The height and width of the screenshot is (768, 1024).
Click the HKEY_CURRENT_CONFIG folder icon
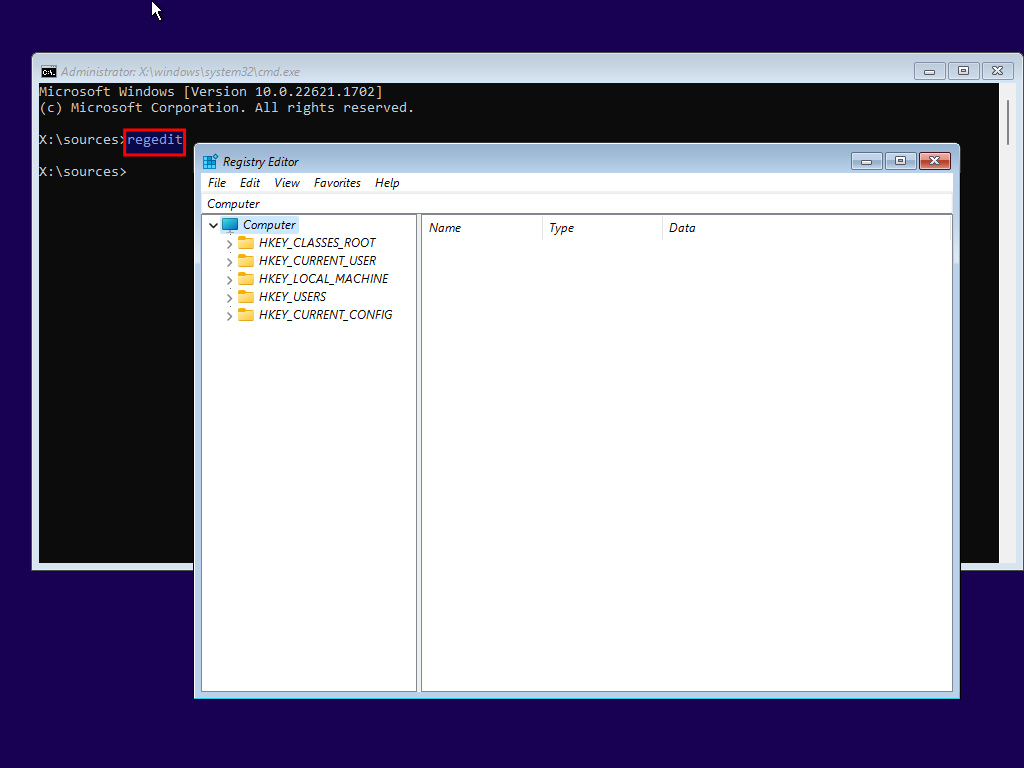pos(246,315)
